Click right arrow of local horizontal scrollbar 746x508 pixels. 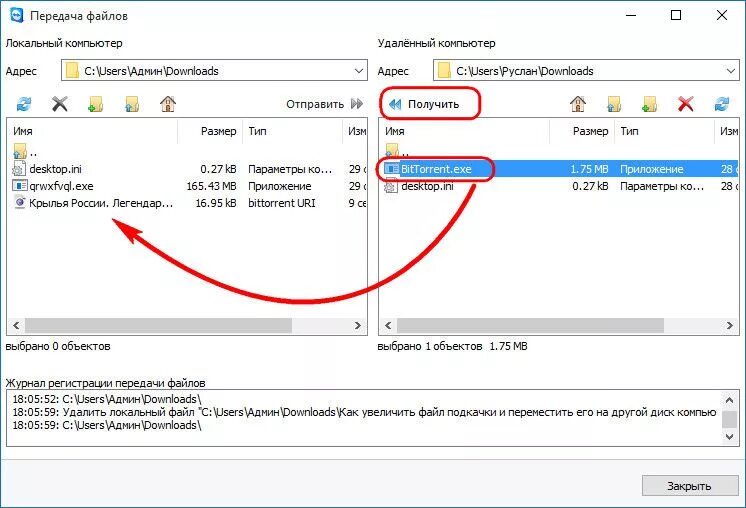(358, 326)
